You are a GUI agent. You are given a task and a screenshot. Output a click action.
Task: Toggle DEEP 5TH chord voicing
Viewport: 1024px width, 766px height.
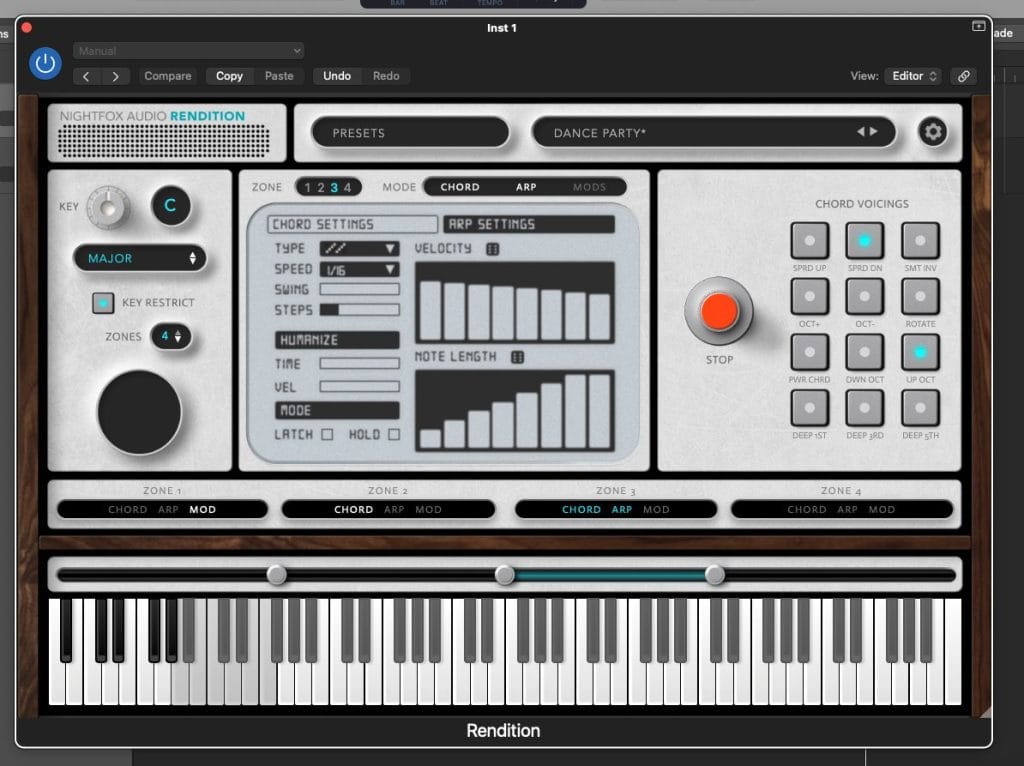[920, 407]
